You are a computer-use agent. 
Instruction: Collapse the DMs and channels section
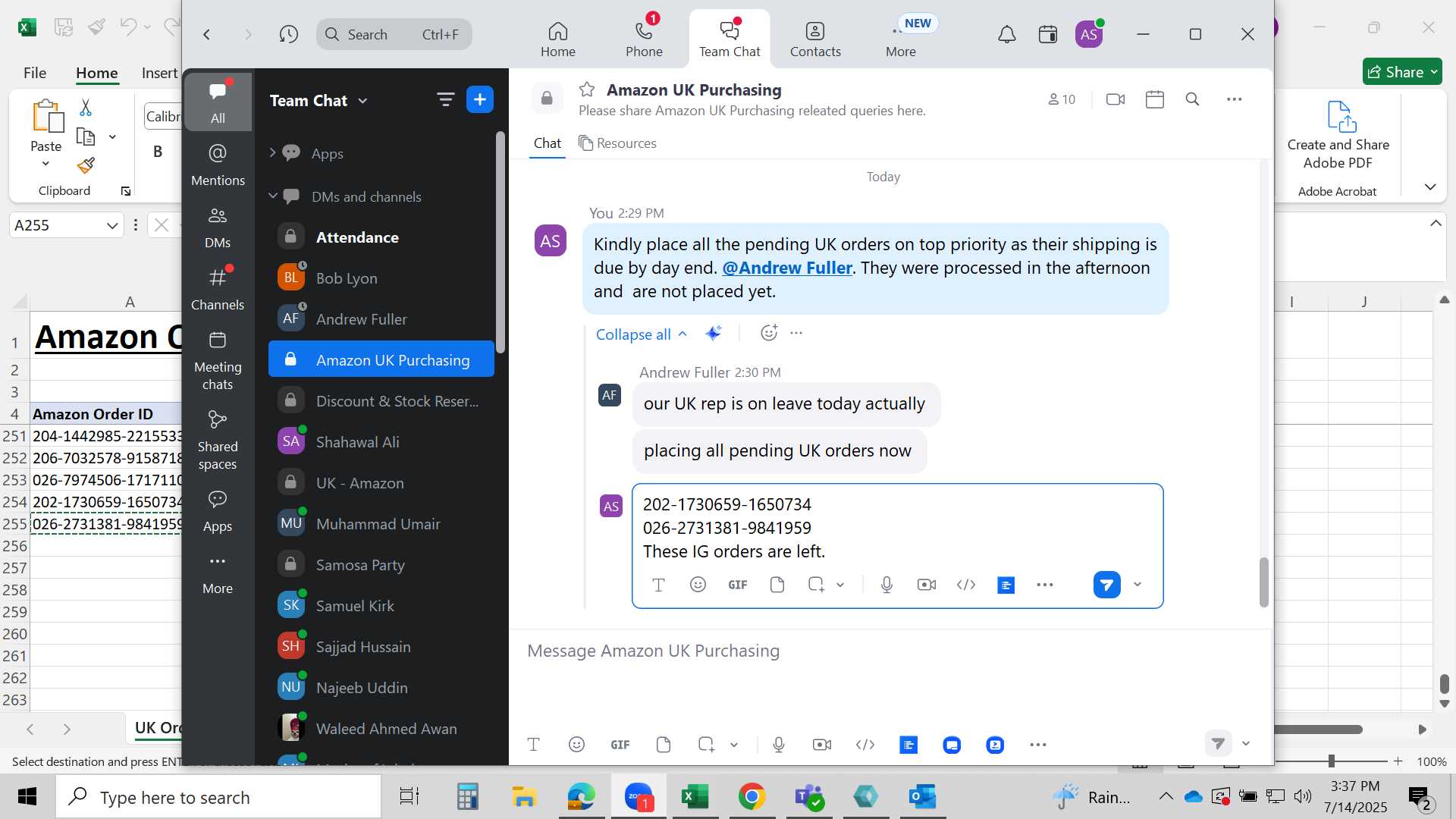[x=272, y=196]
